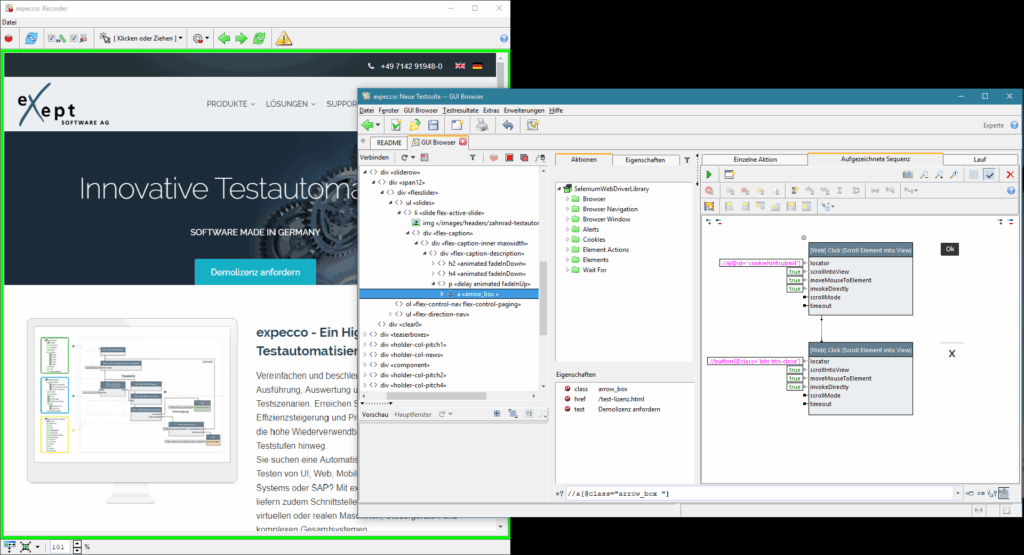This screenshot has height=555, width=1024.
Task: Click the printer icon in GUI Browser toolbar
Action: coord(481,125)
